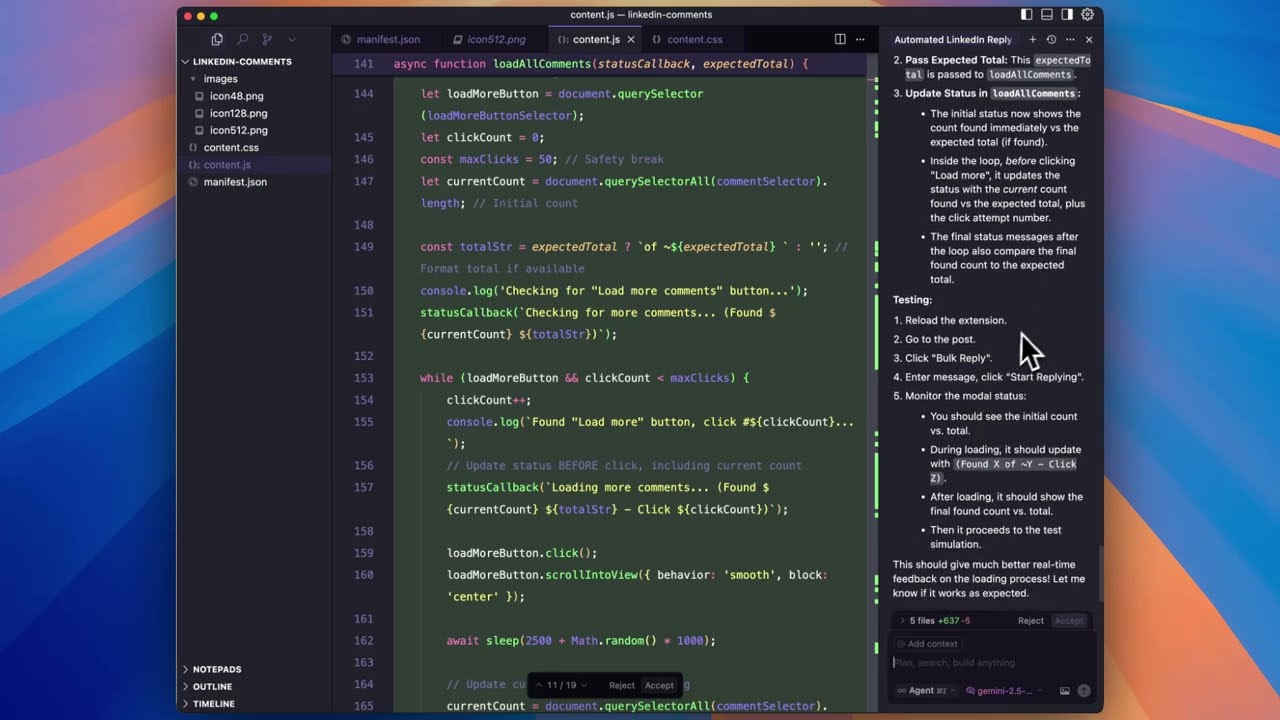Accept the current inline diff change
Screen dimensions: 1280x720
click(x=659, y=685)
